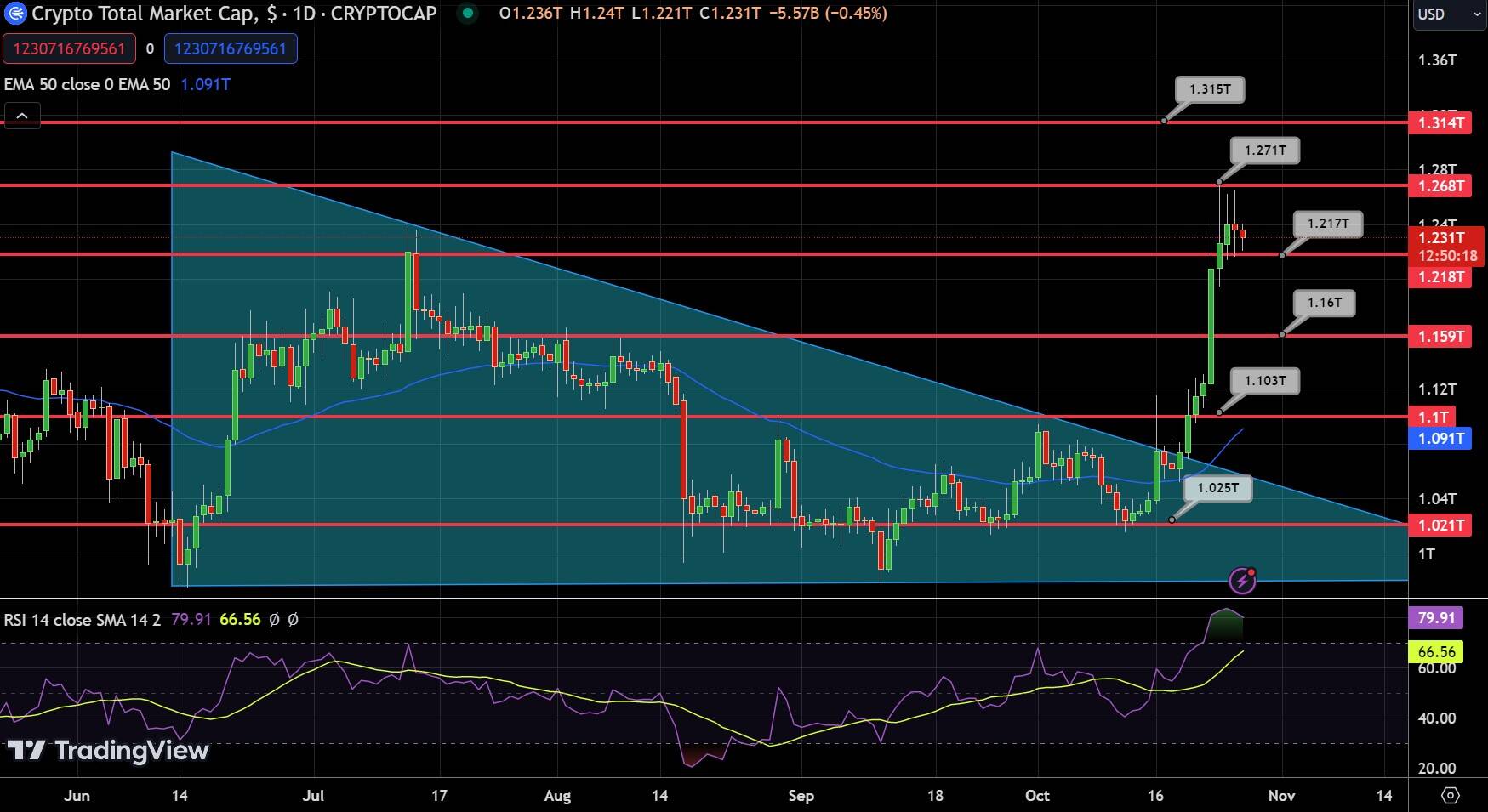Collapse the indicator legend with the chevron button
This screenshot has width=1488, height=812.
[x=22, y=116]
